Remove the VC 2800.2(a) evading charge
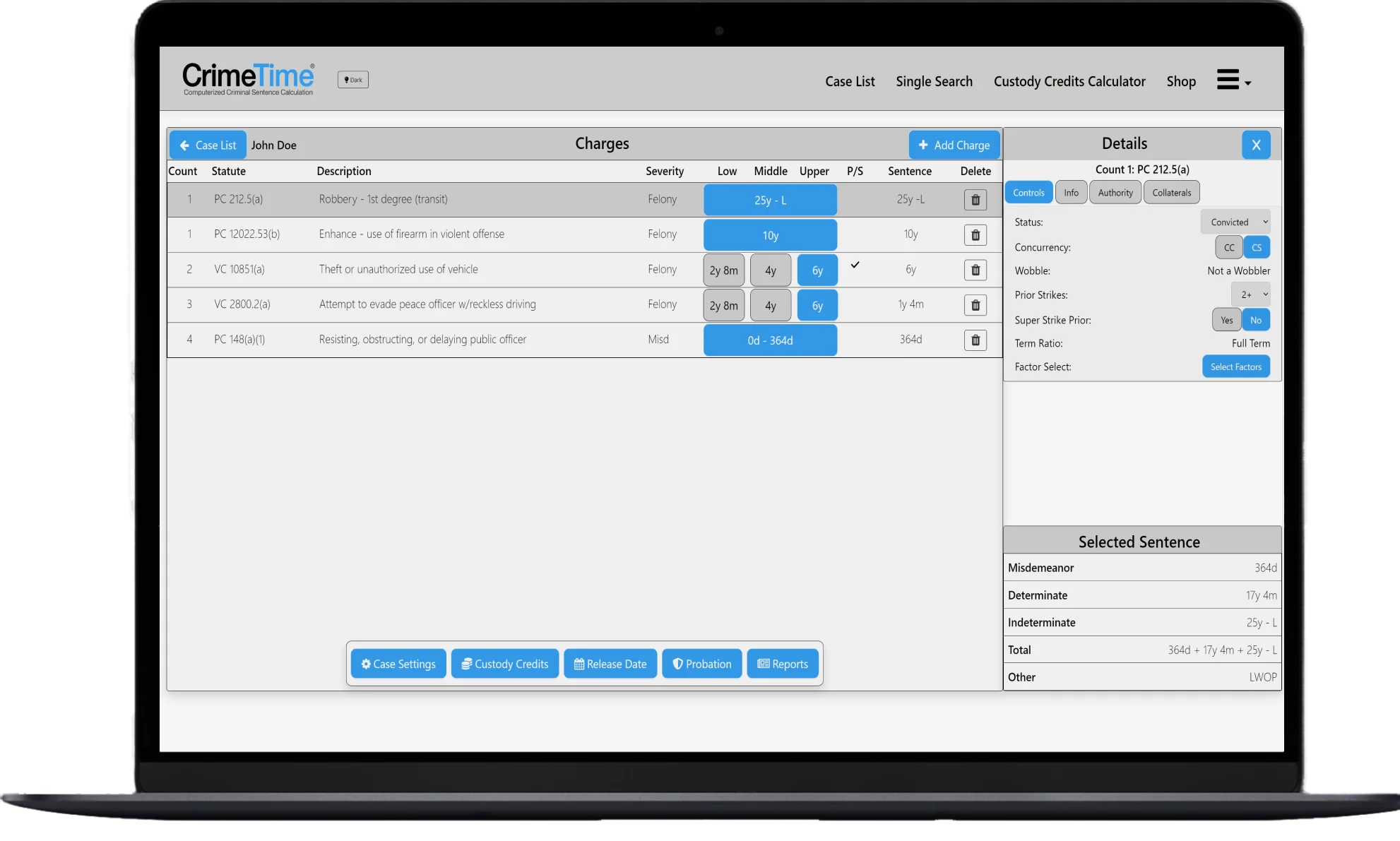This screenshot has width=1400, height=841. (975, 305)
